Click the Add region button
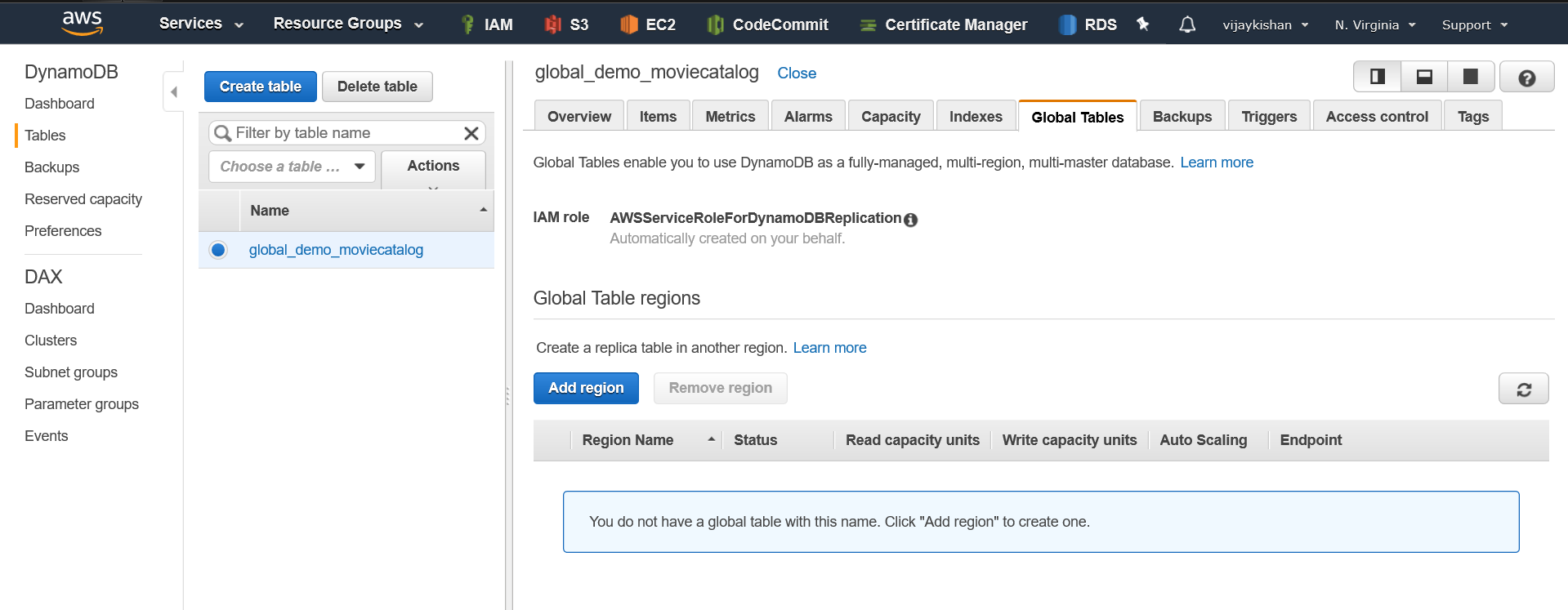Image resolution: width=1568 pixels, height=610 pixels. coord(586,388)
